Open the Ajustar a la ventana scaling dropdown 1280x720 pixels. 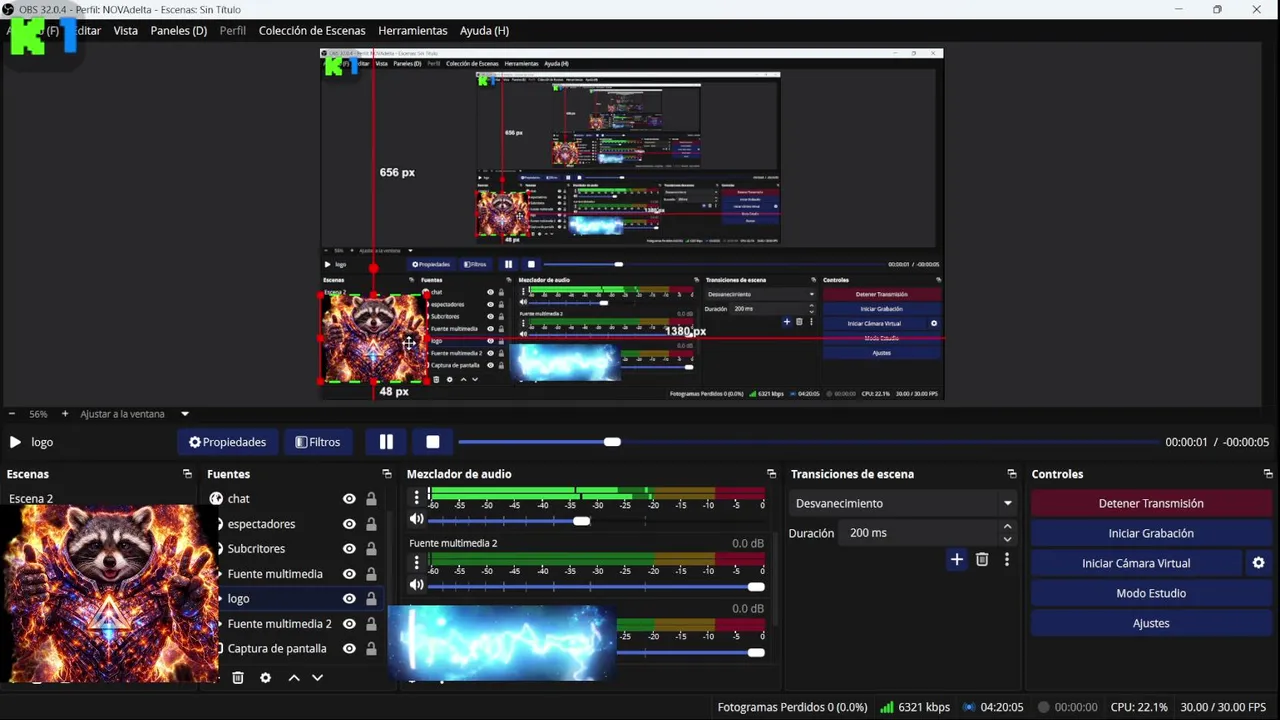134,414
